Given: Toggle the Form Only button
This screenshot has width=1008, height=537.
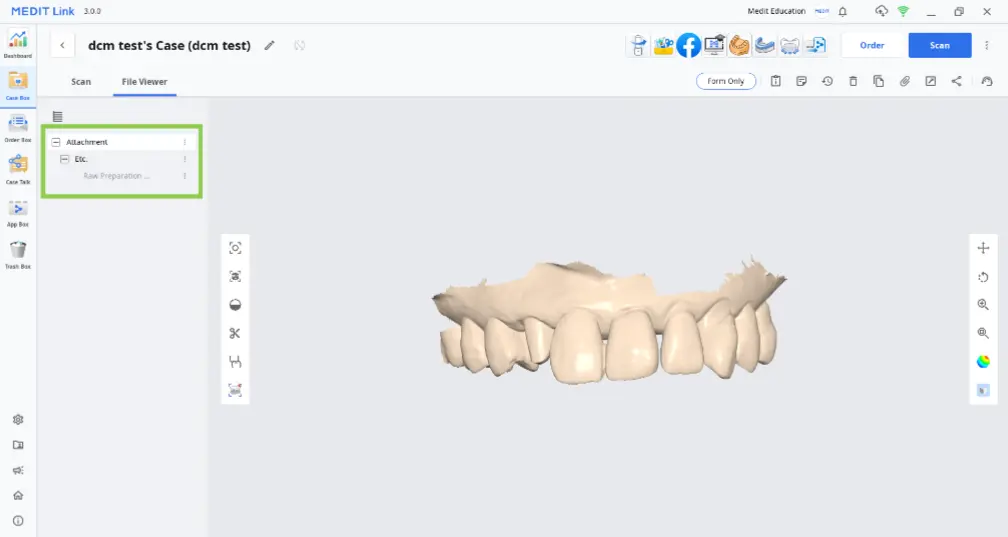Looking at the screenshot, I should pos(726,81).
